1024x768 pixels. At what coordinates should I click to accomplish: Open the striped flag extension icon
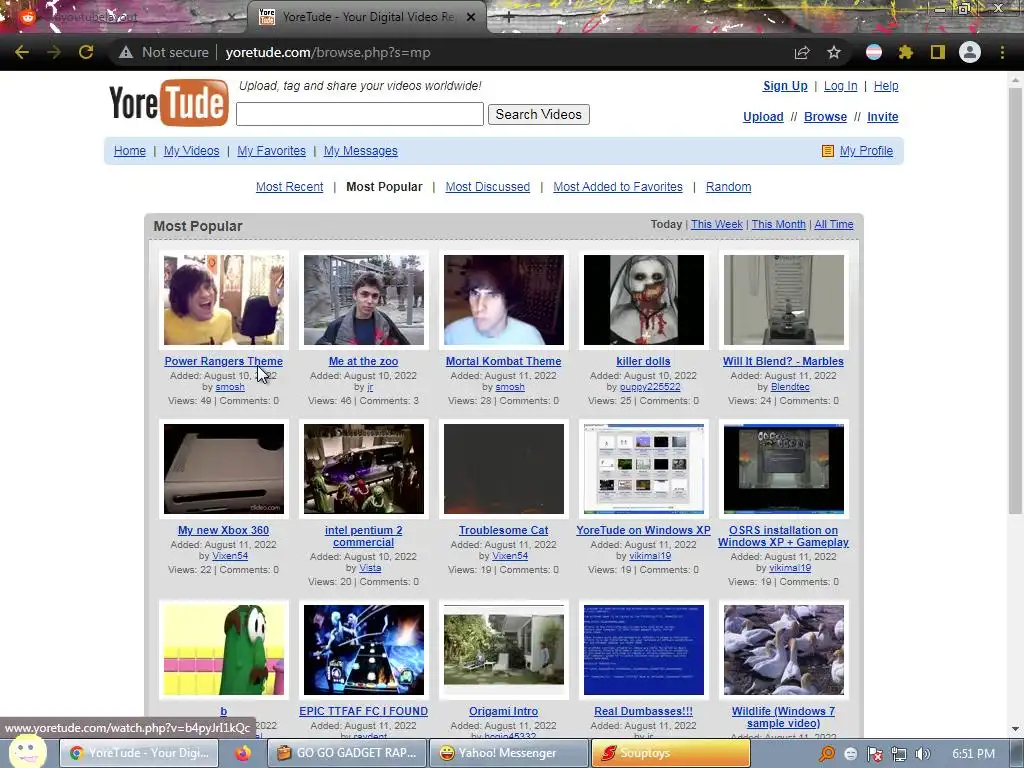tap(874, 52)
